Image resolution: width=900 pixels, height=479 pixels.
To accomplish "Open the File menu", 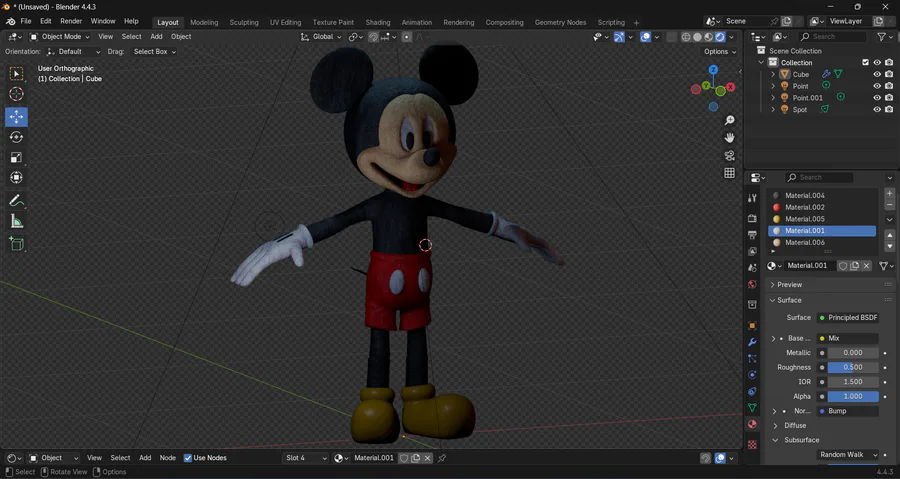I will pyautogui.click(x=26, y=21).
